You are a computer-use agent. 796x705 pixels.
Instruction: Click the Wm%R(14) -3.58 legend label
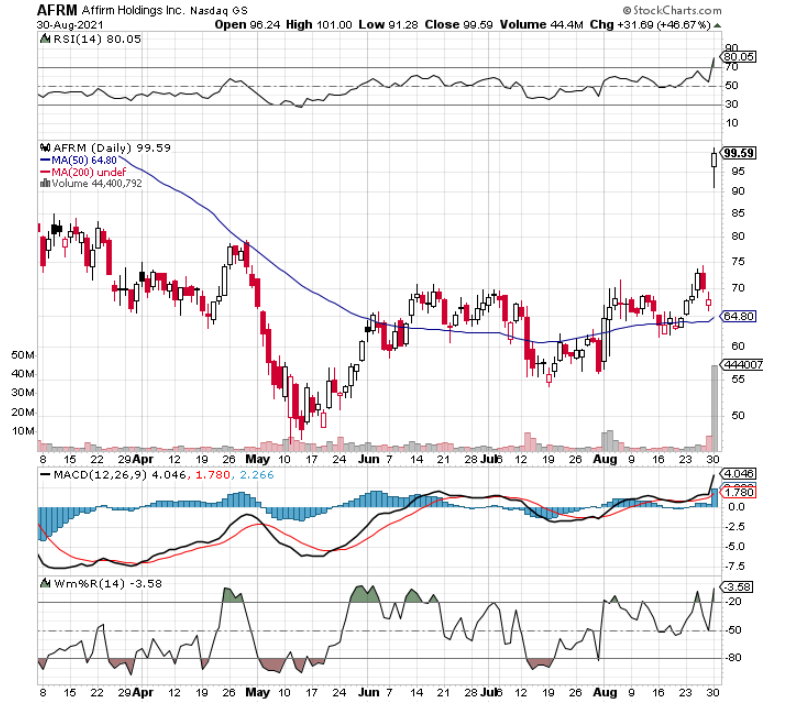tap(107, 584)
